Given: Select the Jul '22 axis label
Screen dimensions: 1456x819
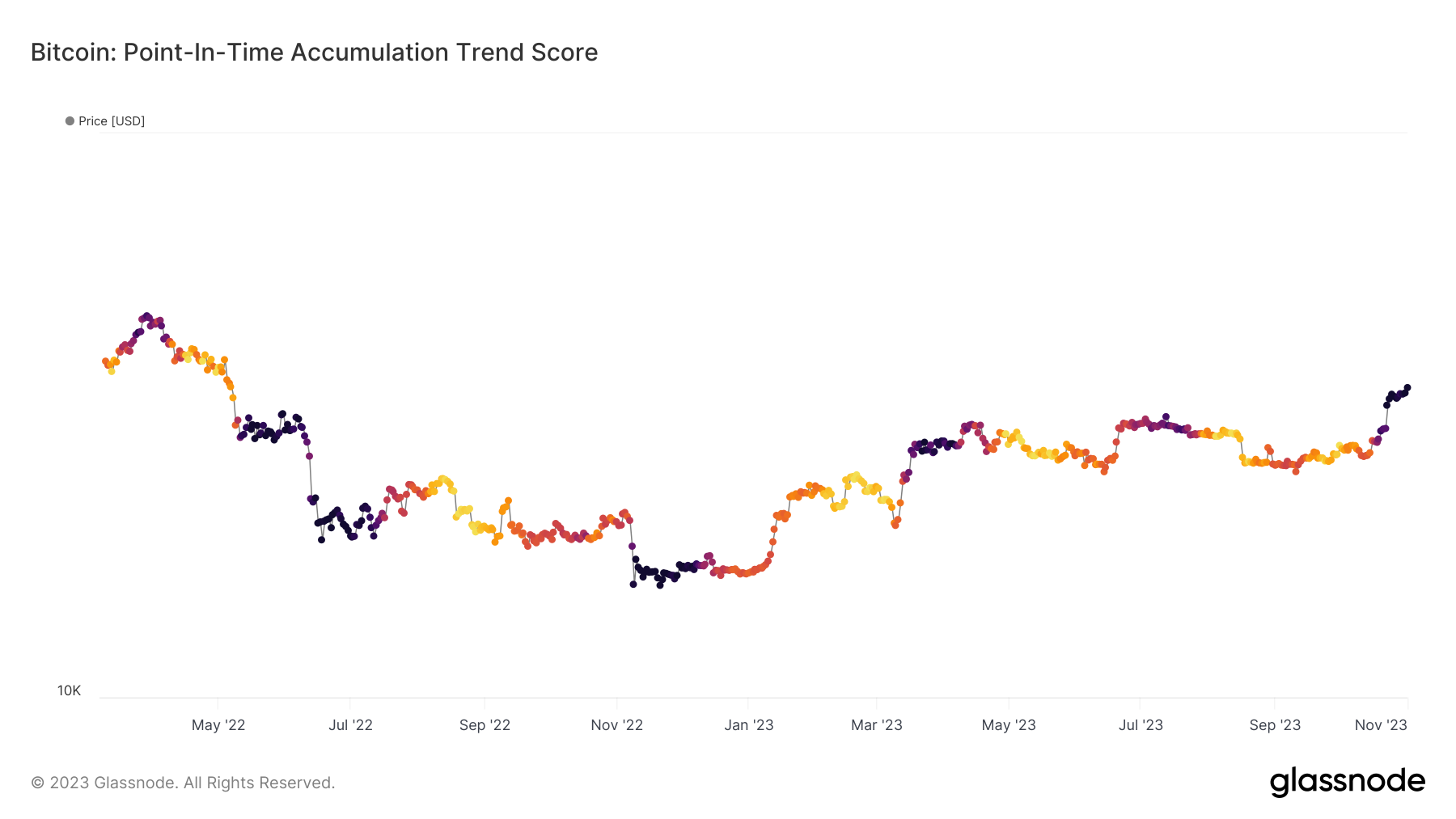Looking at the screenshot, I should 350,725.
